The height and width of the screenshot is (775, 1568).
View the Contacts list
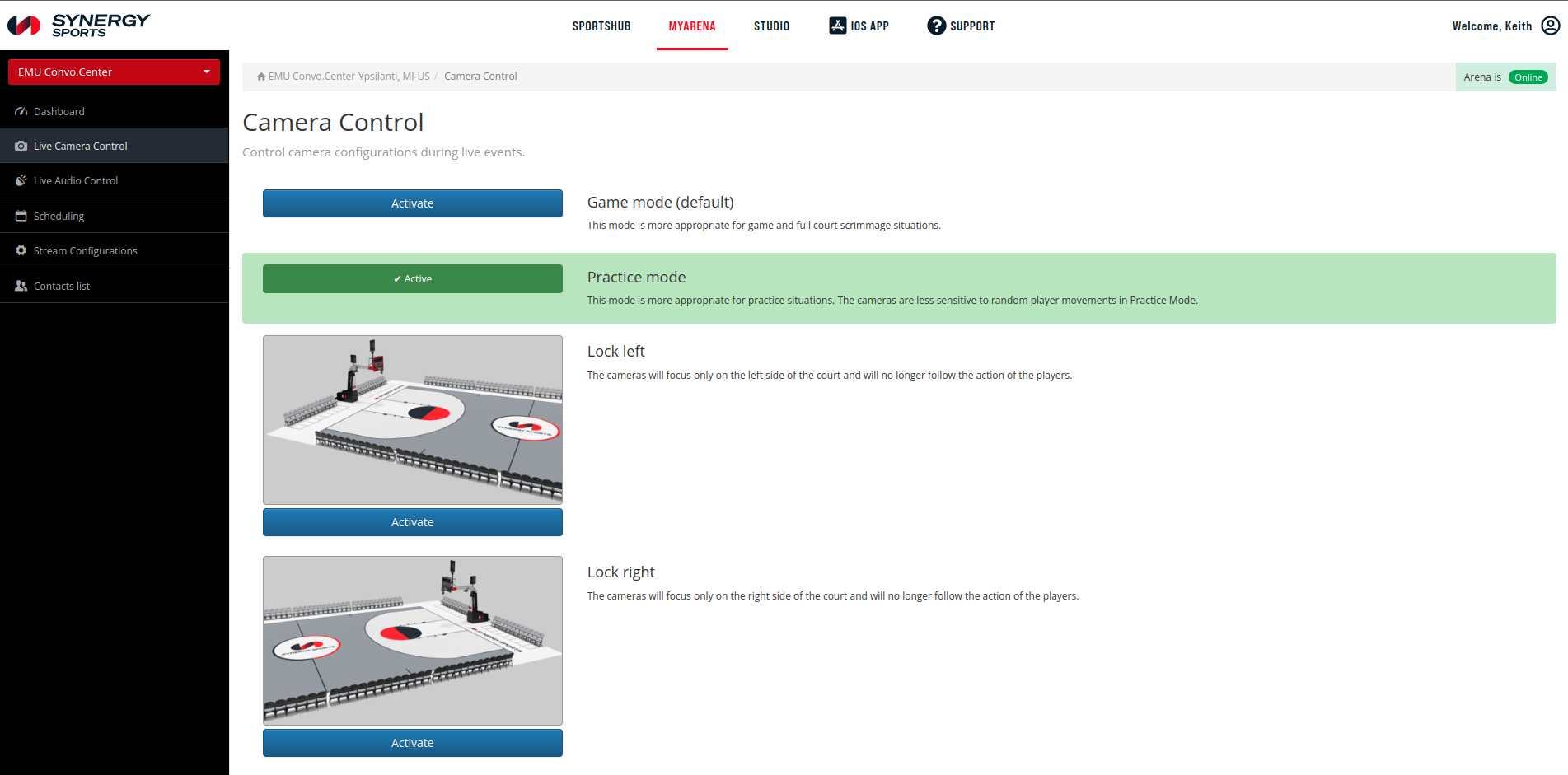tap(115, 286)
